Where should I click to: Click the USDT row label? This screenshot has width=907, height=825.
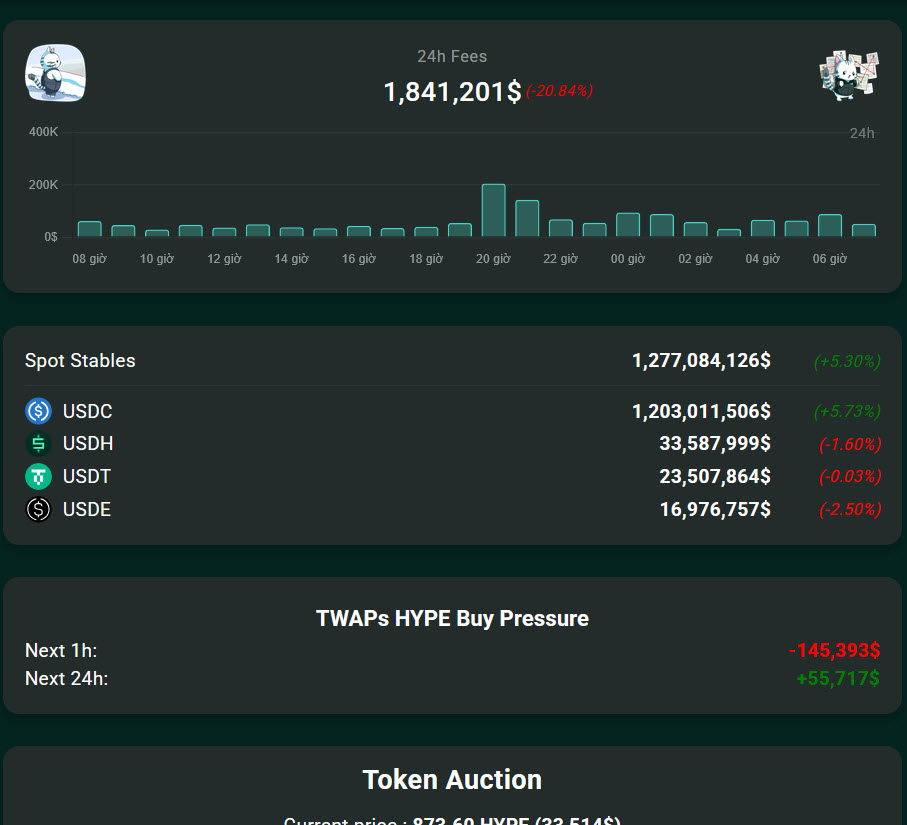click(87, 477)
